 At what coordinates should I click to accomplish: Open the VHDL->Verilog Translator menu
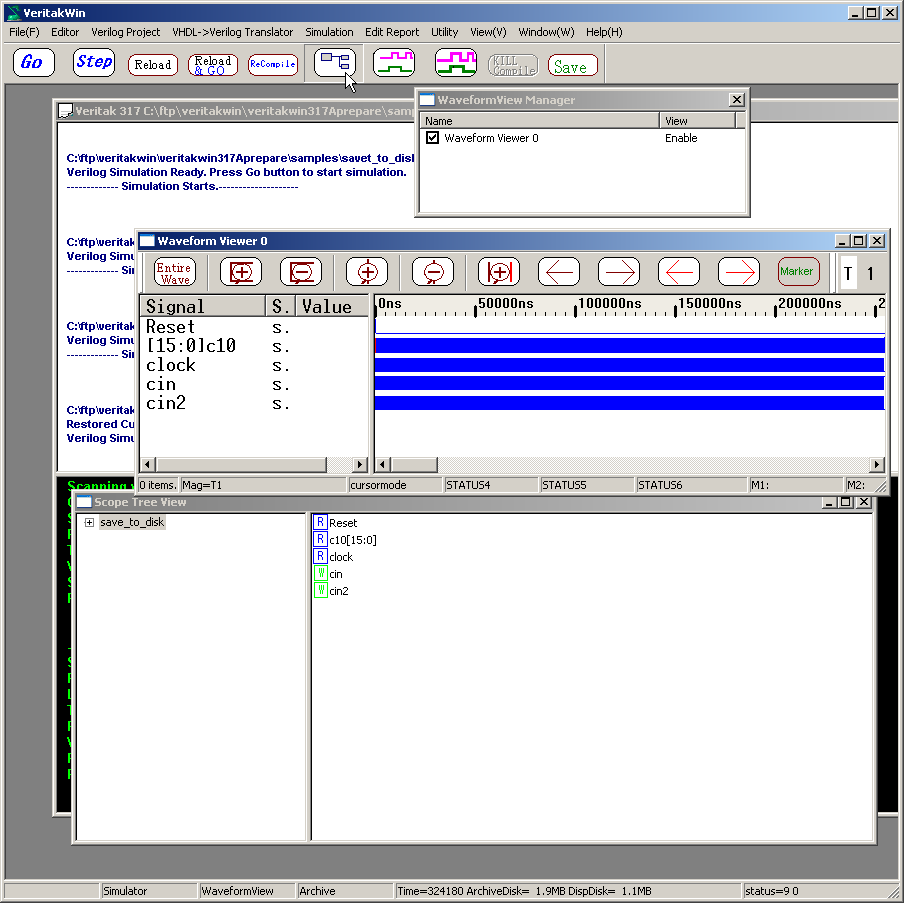(232, 32)
